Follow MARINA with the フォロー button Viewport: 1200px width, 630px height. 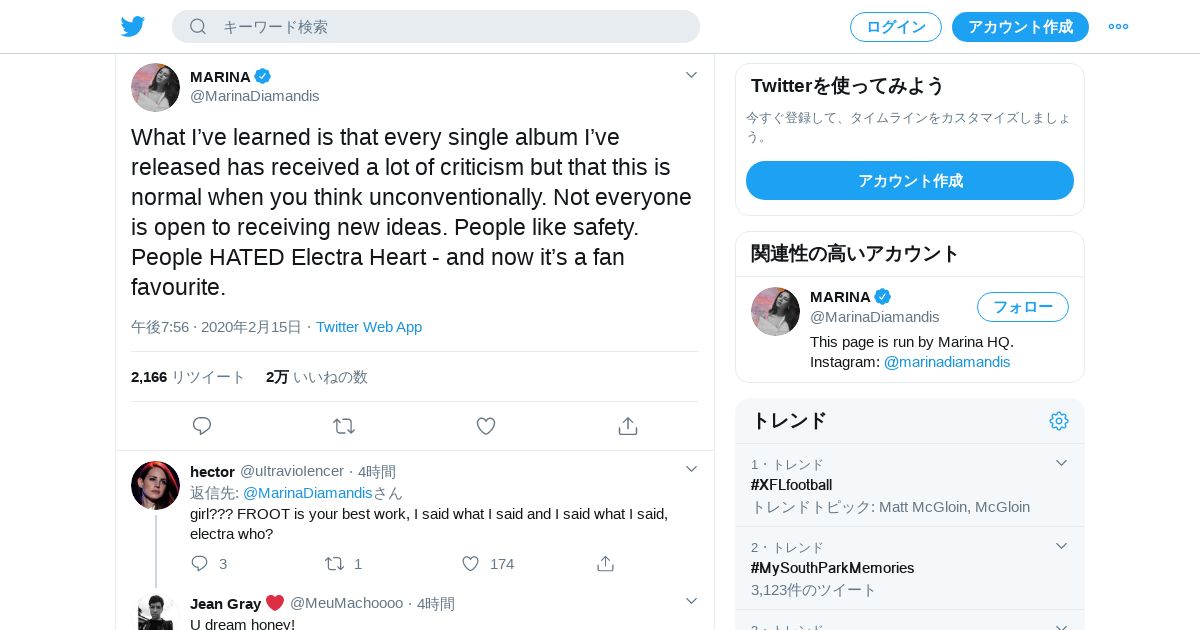(1022, 307)
